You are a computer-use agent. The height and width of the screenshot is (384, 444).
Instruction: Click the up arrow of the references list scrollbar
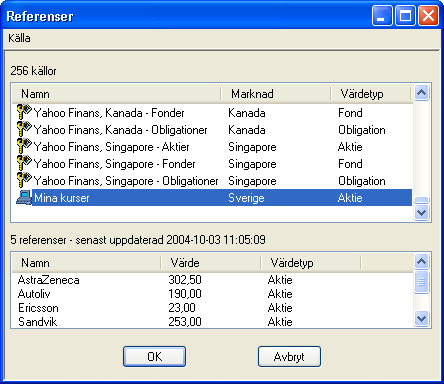click(x=422, y=261)
